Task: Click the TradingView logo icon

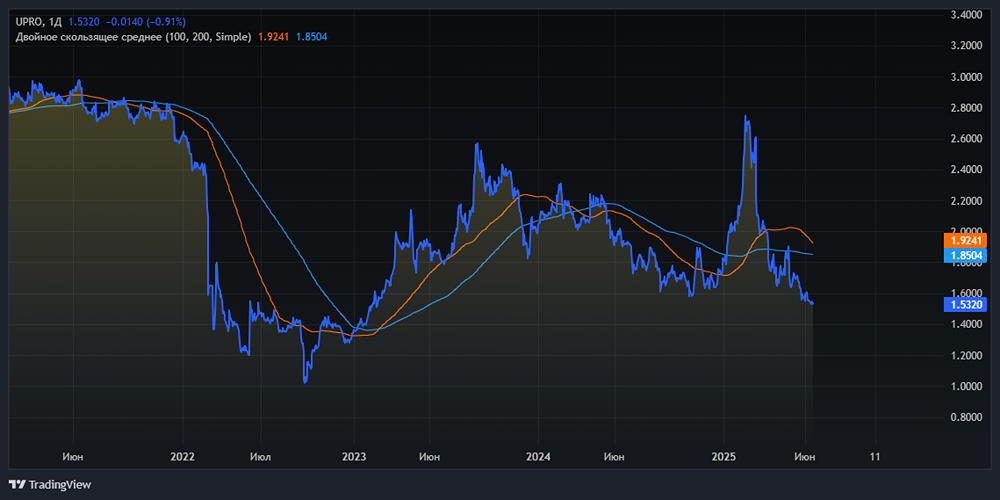Action: 17,484
